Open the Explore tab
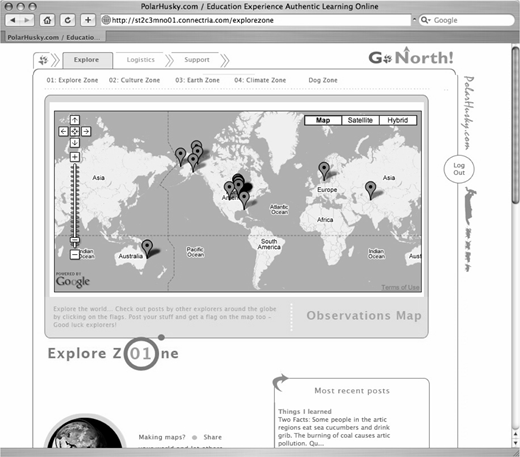The image size is (520, 457). pyautogui.click(x=87, y=60)
